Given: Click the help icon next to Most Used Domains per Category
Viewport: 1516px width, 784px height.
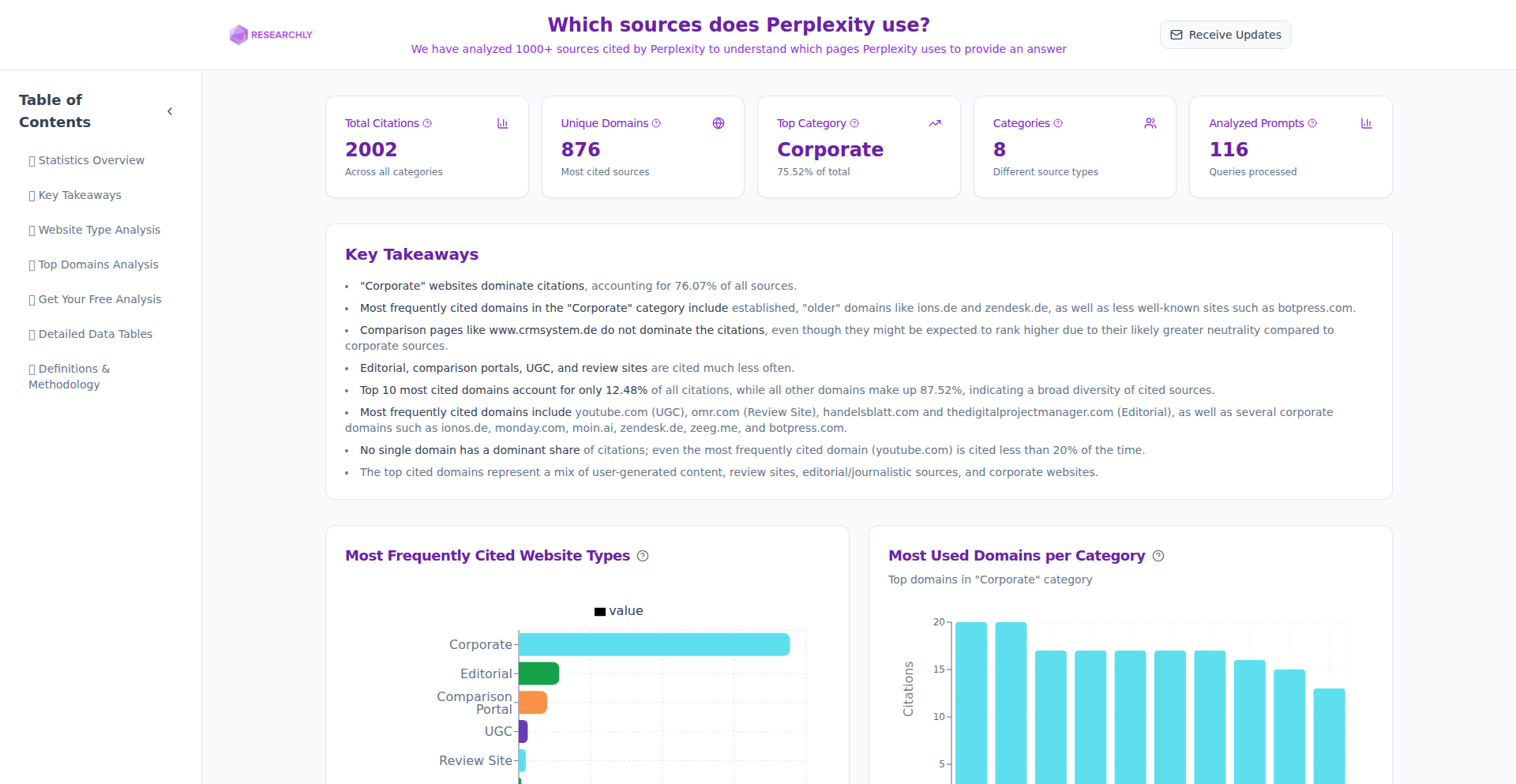Looking at the screenshot, I should pyautogui.click(x=1158, y=556).
